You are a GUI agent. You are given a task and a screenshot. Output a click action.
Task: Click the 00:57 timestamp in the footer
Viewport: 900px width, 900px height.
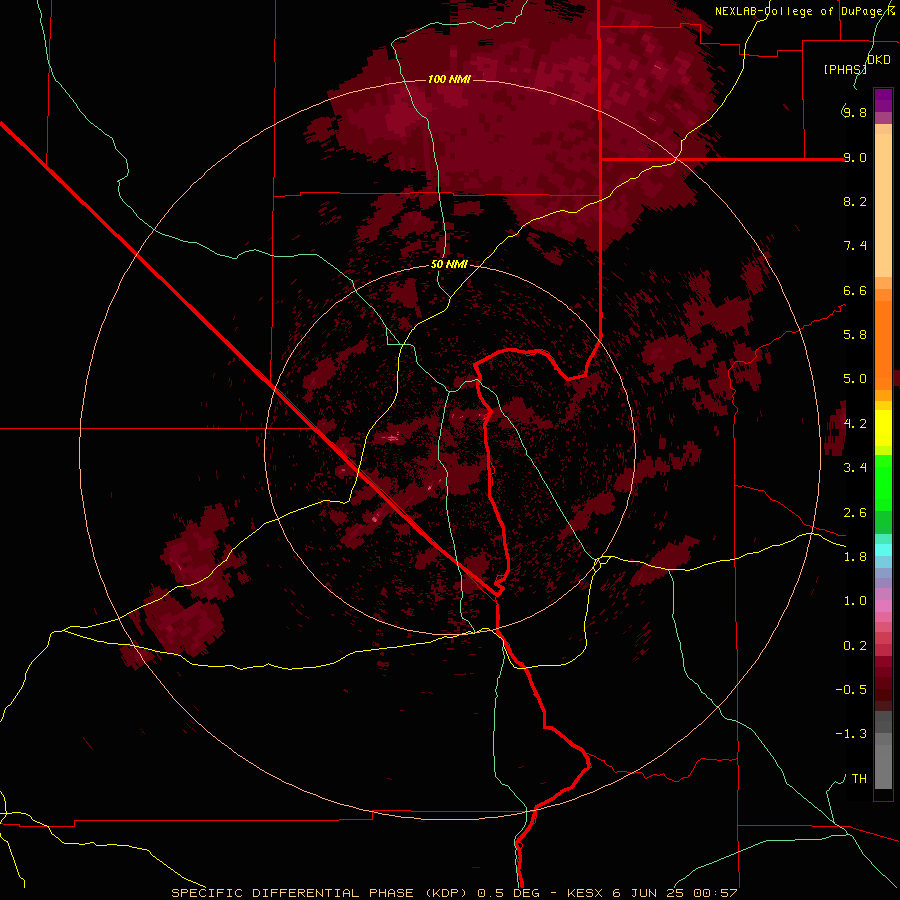coord(718,893)
